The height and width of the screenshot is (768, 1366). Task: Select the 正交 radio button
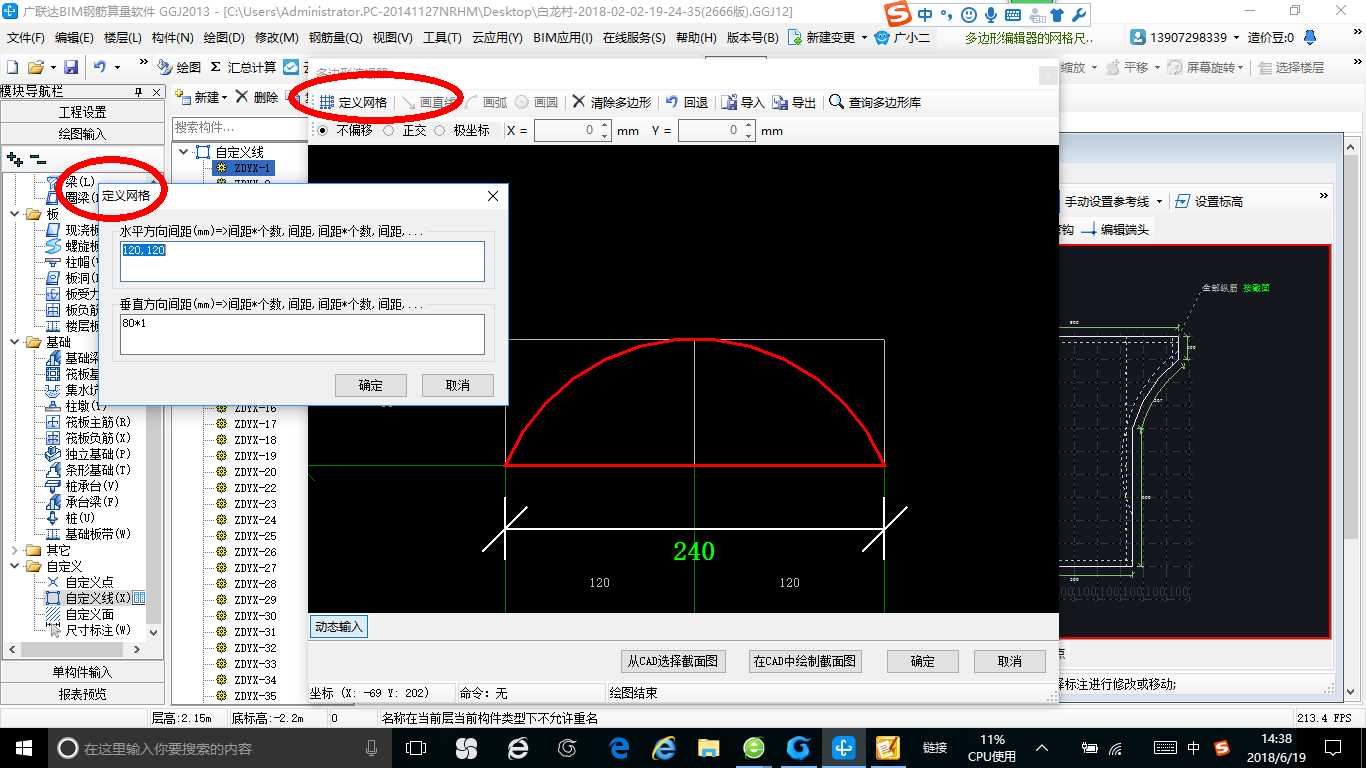click(388, 130)
